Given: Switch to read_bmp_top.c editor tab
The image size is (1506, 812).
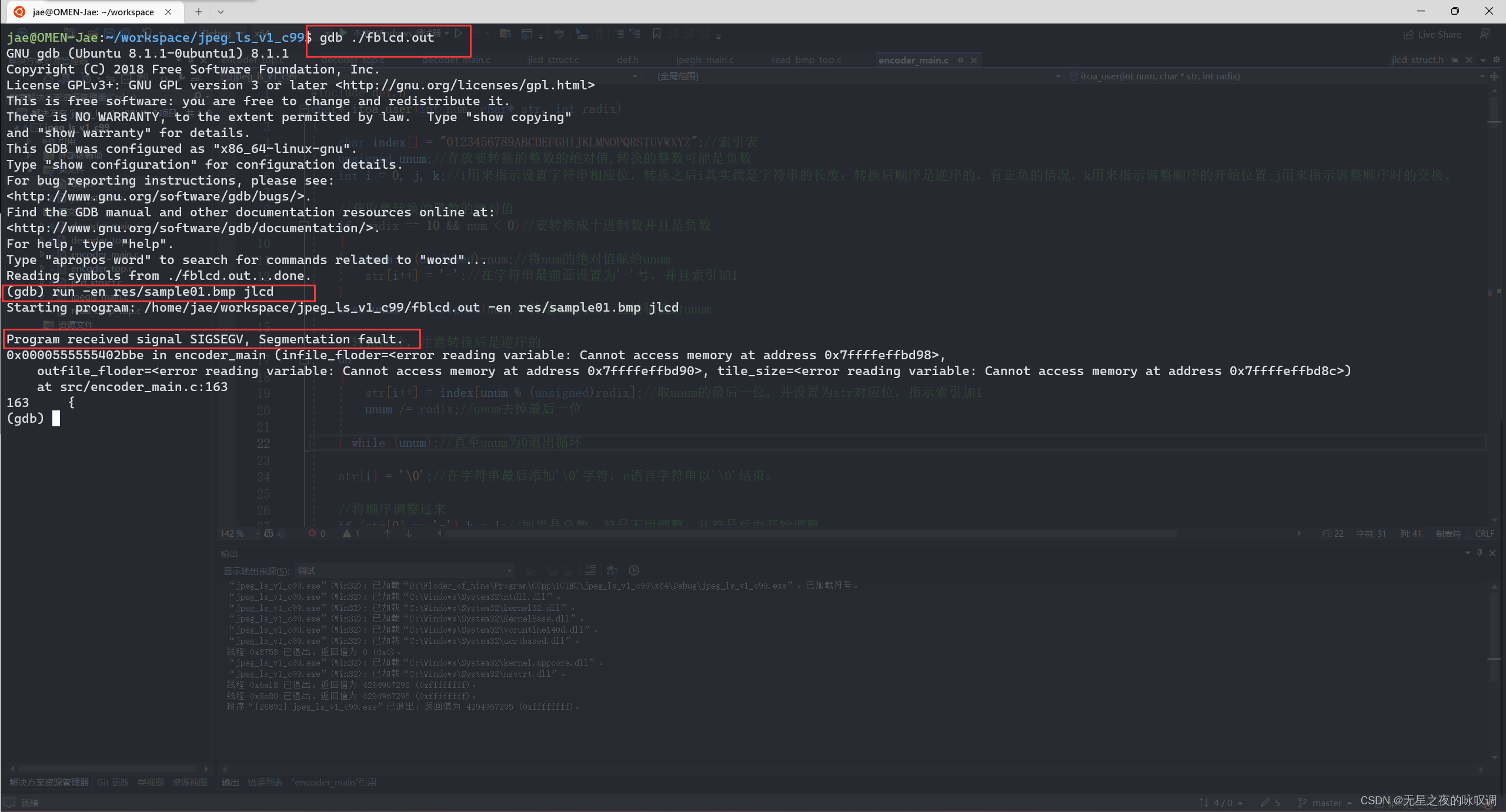Looking at the screenshot, I should 806,60.
